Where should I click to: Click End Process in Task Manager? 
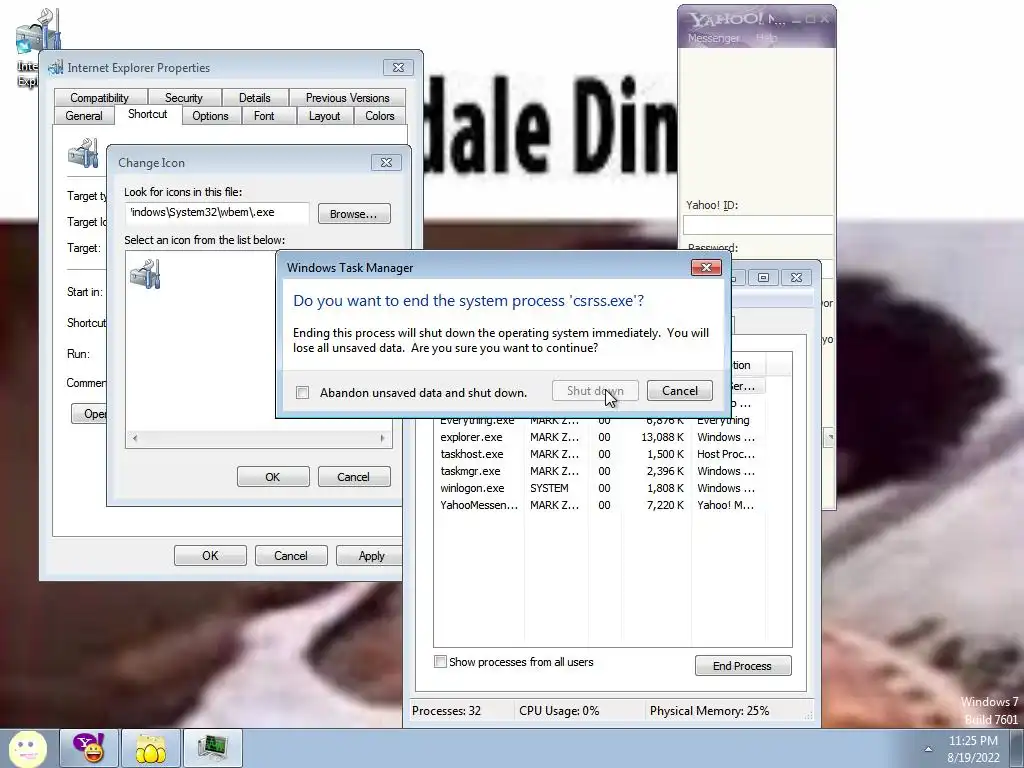click(x=743, y=665)
